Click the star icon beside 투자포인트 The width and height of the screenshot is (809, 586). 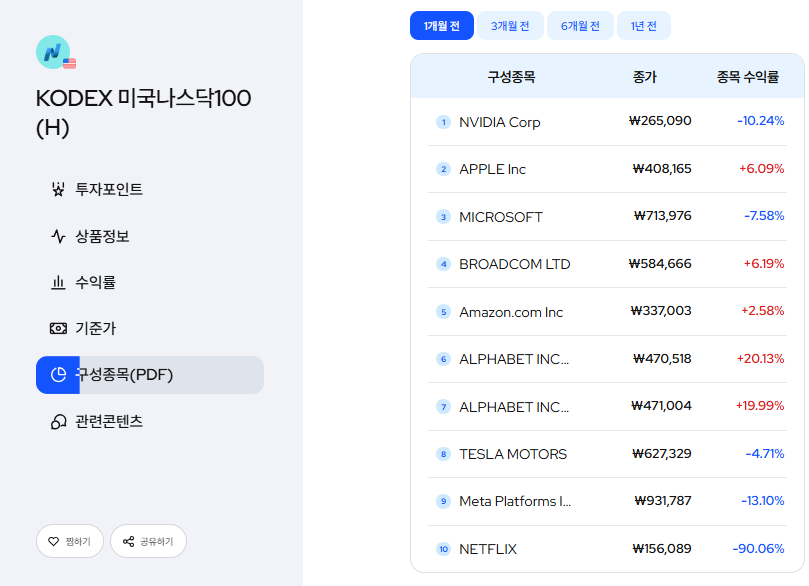(58, 189)
